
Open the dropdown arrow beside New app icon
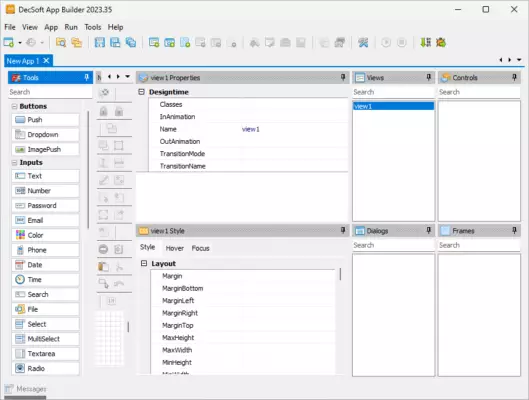[20, 43]
